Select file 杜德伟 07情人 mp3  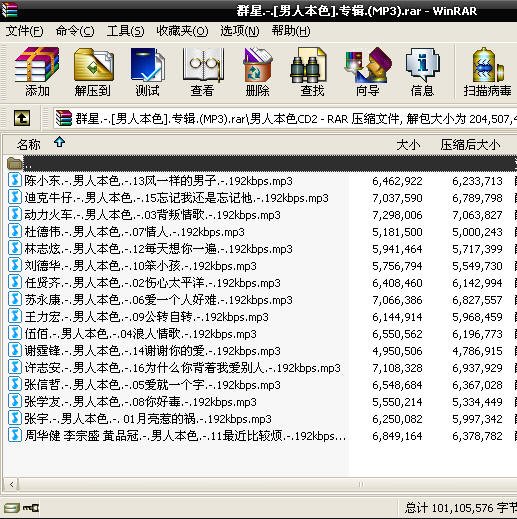(x=134, y=232)
